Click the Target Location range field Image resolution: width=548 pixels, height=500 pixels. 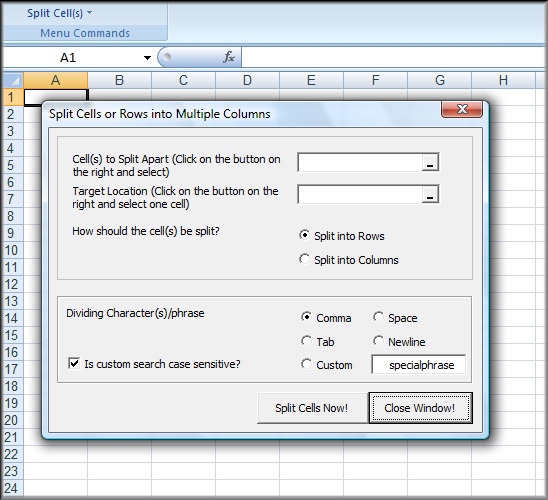360,194
